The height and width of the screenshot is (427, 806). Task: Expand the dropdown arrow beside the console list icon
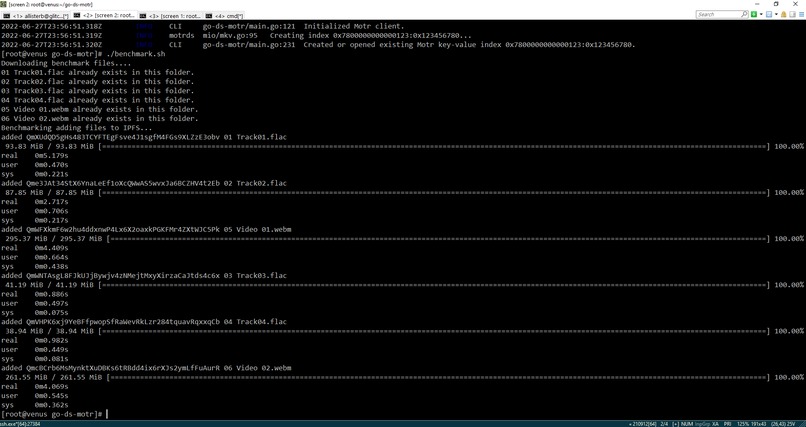click(776, 14)
